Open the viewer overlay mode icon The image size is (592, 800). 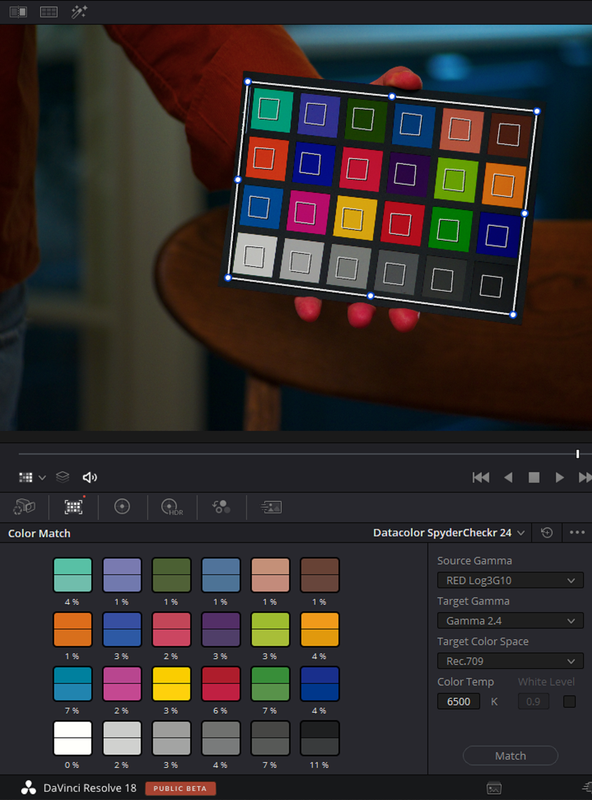tap(26, 477)
